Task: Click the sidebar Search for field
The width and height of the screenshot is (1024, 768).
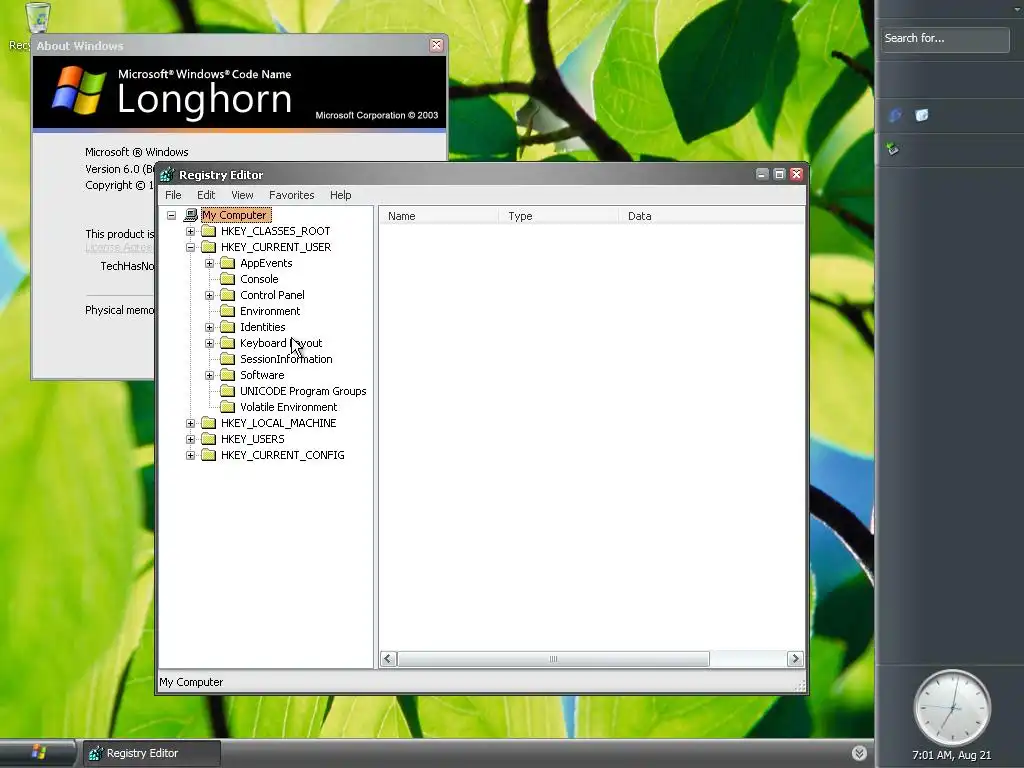Action: 945,39
